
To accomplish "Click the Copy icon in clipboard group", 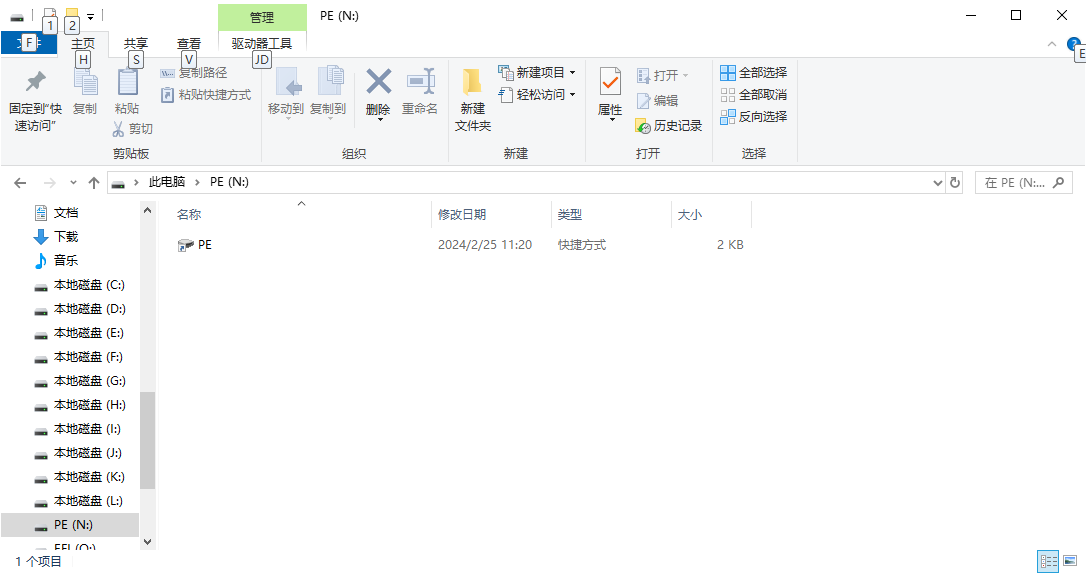I will click(85, 83).
